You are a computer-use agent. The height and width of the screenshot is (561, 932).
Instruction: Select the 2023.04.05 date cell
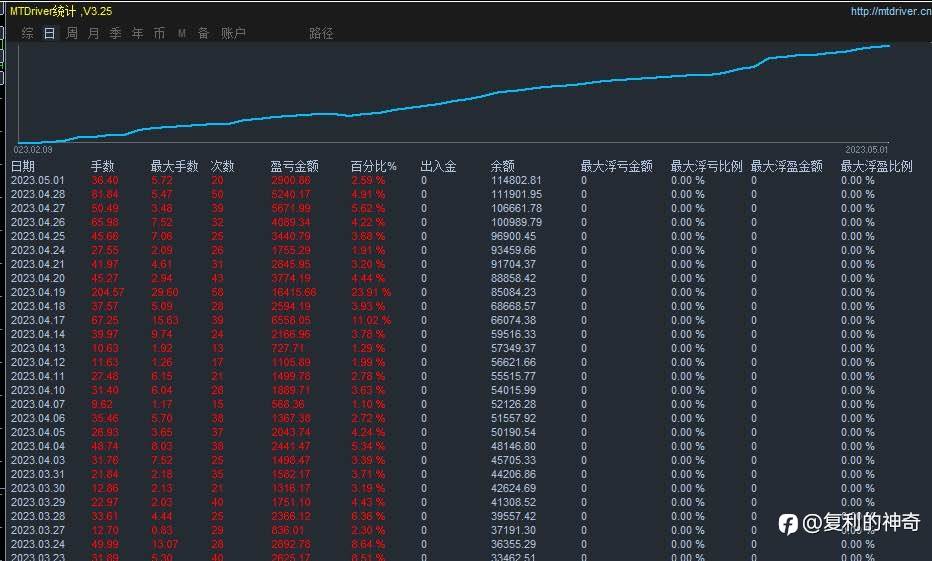point(37,433)
